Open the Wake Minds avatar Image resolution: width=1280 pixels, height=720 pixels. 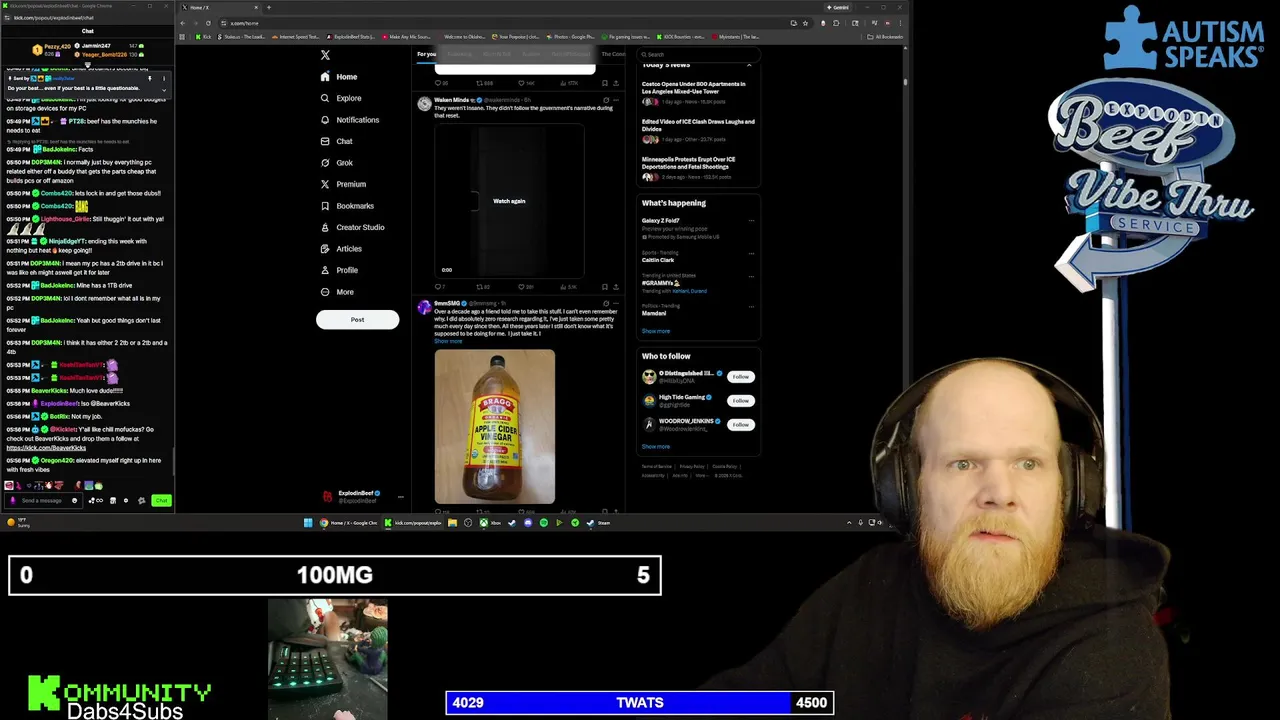pos(424,103)
